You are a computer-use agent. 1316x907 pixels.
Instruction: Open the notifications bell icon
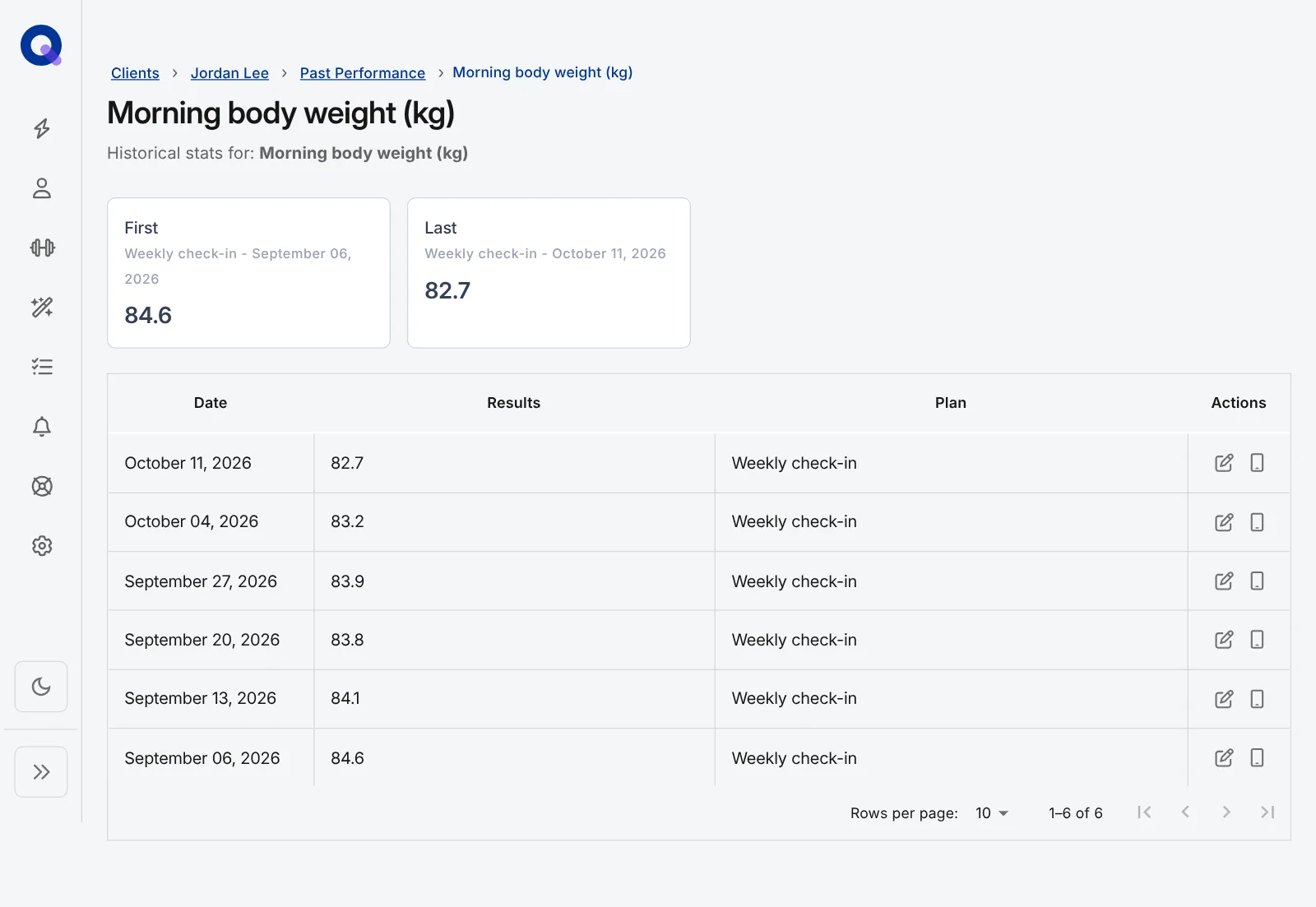42,427
